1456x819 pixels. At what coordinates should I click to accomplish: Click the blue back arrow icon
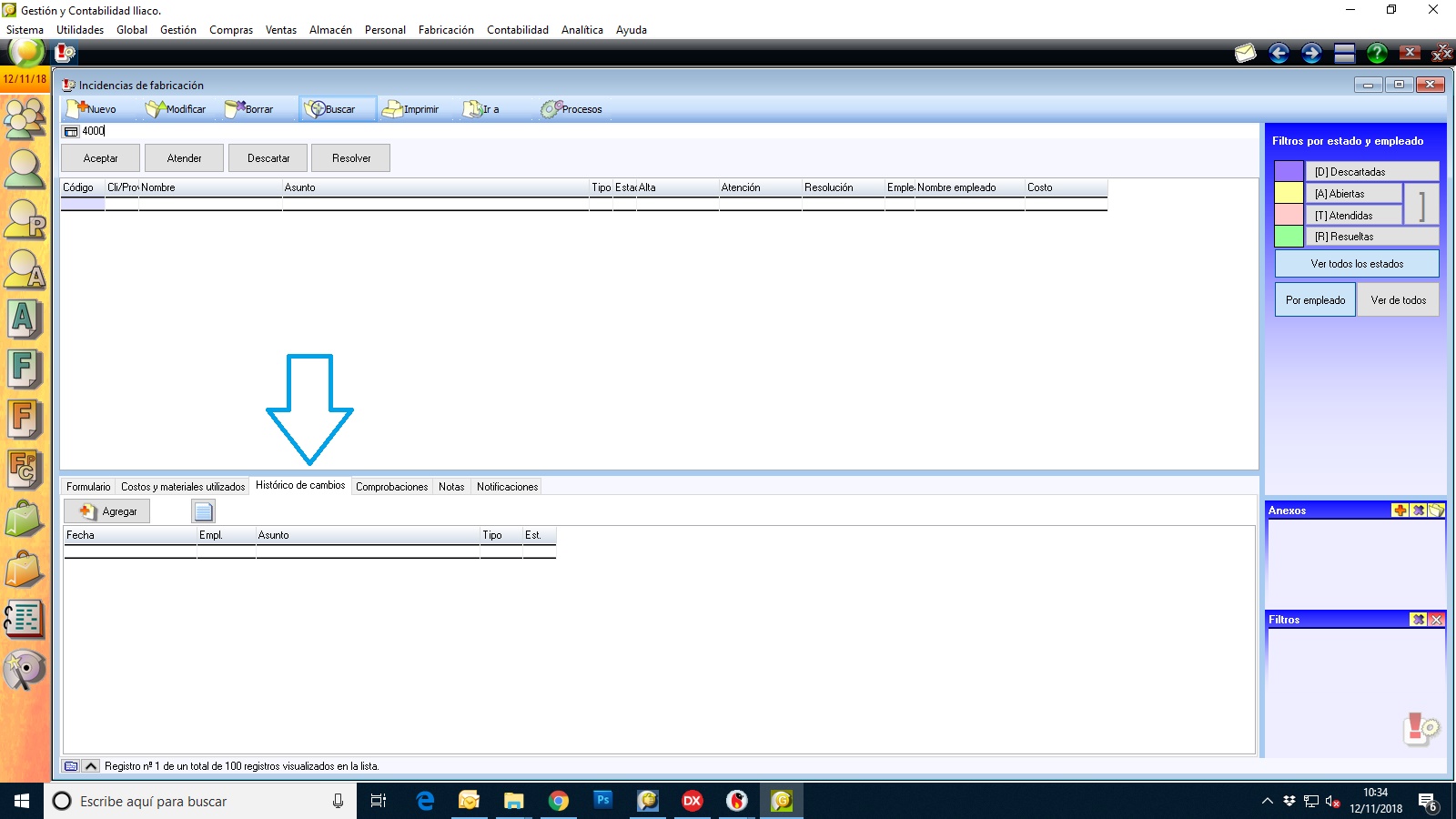tap(1279, 54)
